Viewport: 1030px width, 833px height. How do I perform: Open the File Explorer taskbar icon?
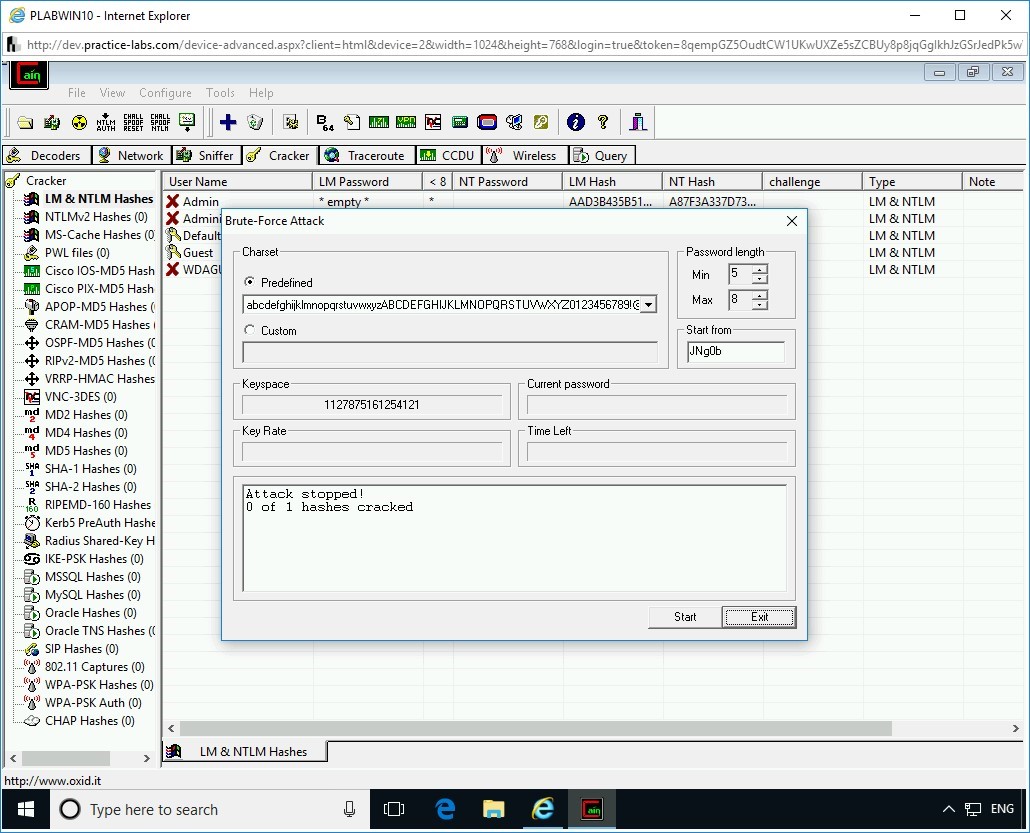pos(493,809)
